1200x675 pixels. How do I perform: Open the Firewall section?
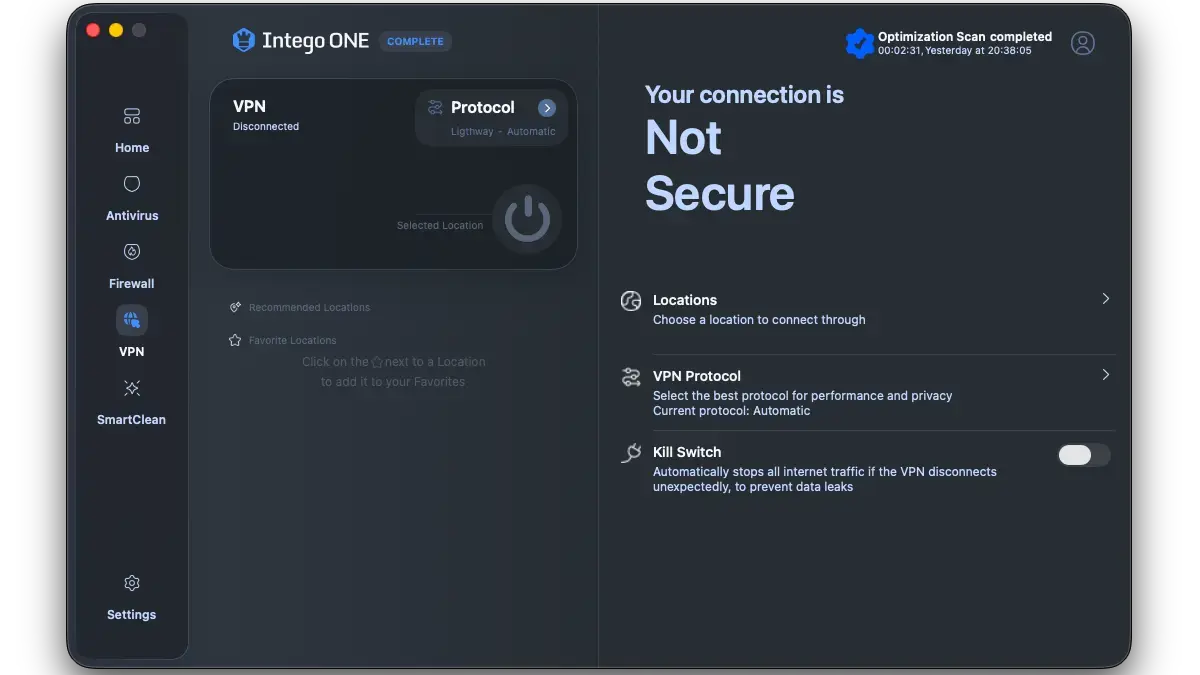(131, 263)
